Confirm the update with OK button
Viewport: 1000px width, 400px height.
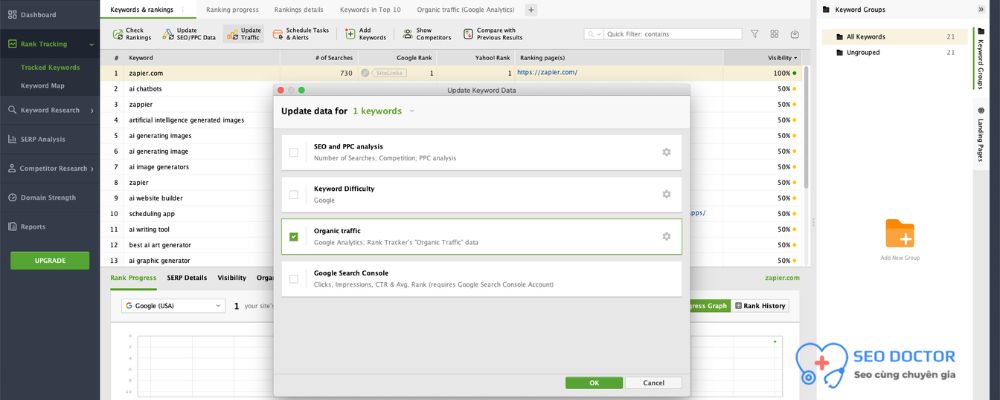tap(593, 382)
